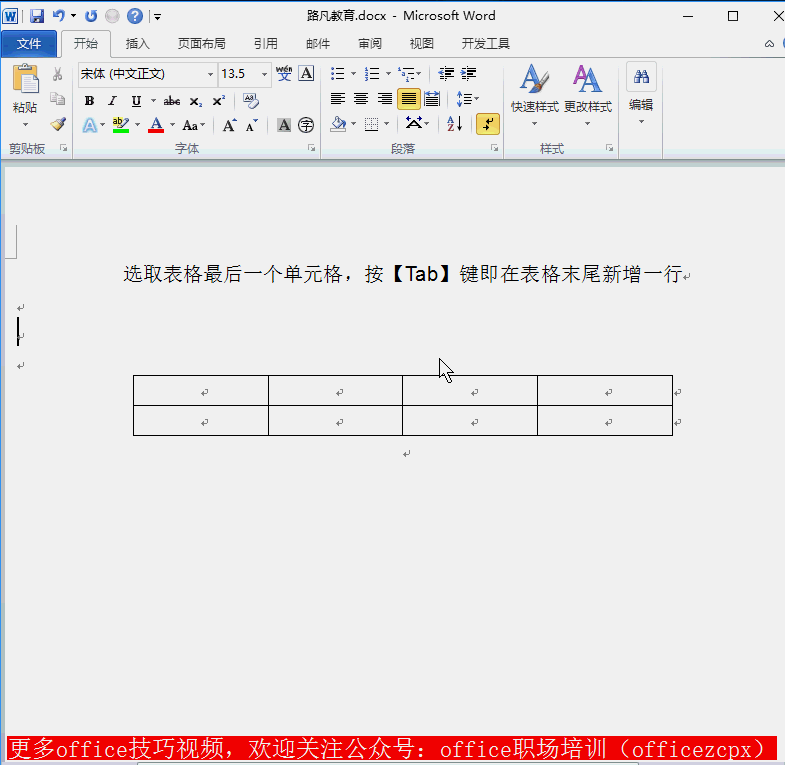This screenshot has width=785, height=765.
Task: Cut selection with the scissors icon
Action: (x=58, y=75)
